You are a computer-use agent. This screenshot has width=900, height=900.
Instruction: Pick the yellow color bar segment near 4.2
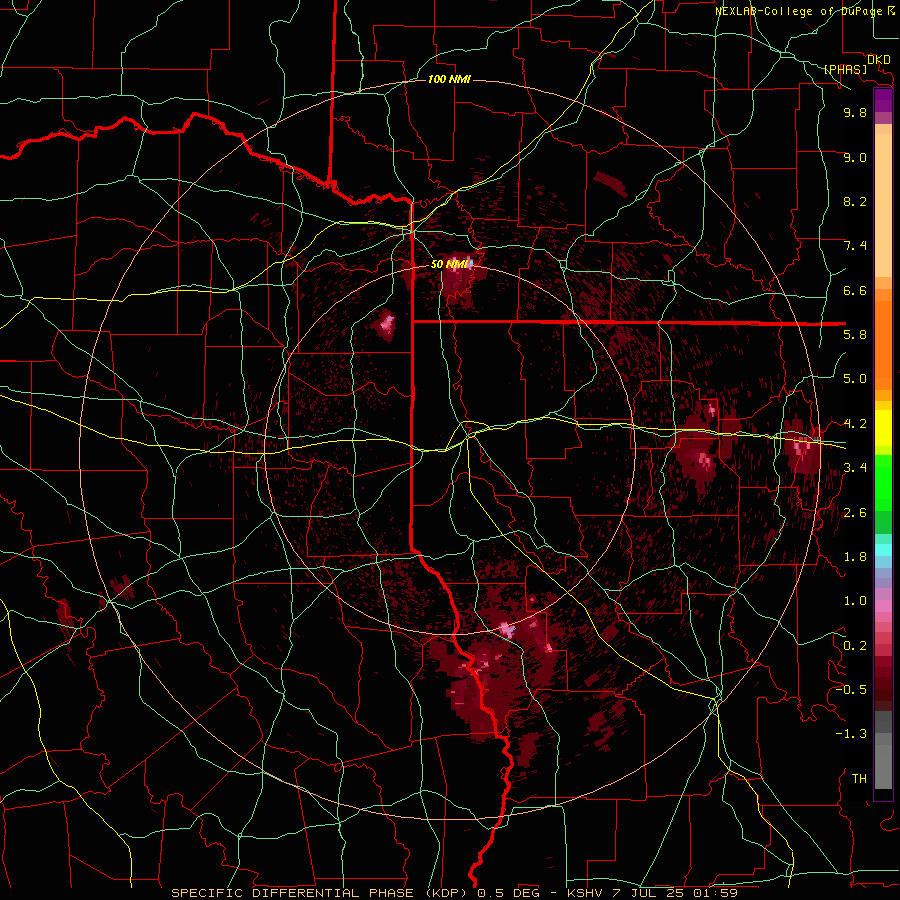click(883, 428)
